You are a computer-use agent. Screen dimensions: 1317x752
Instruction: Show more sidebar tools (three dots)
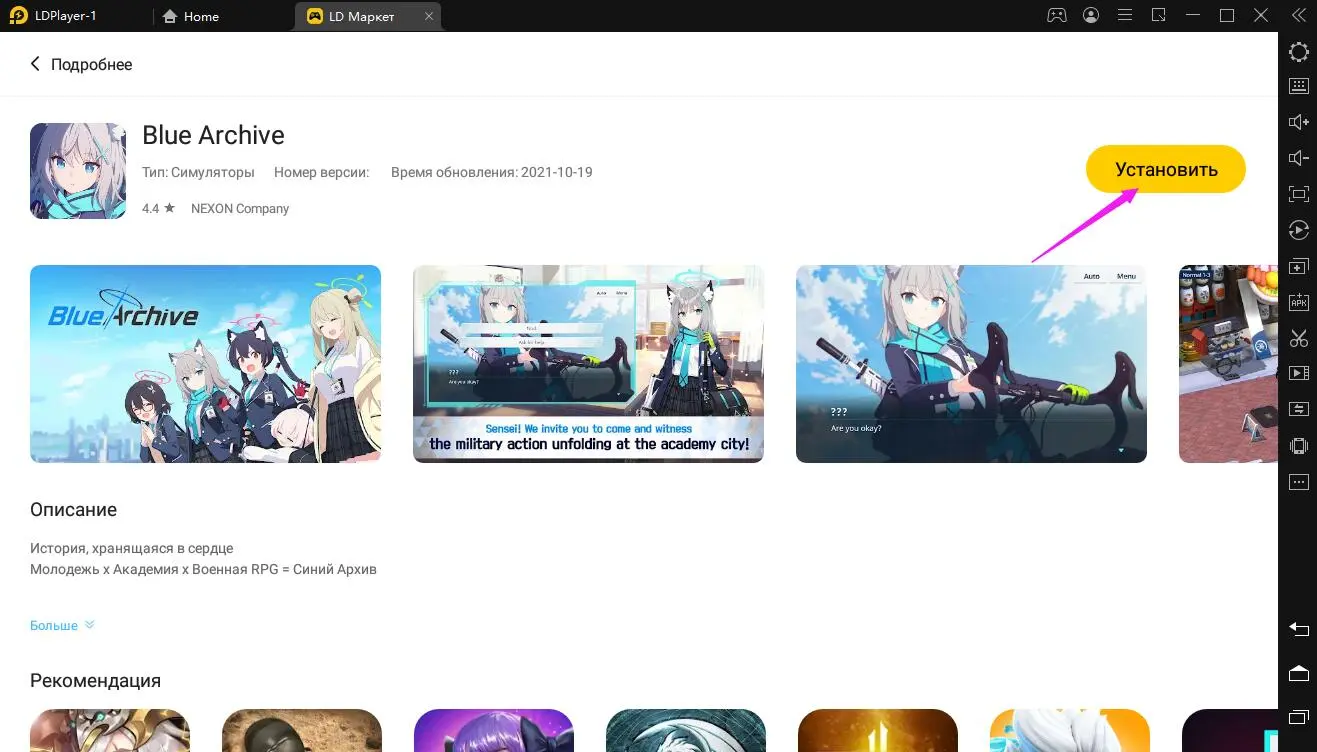tap(1298, 482)
